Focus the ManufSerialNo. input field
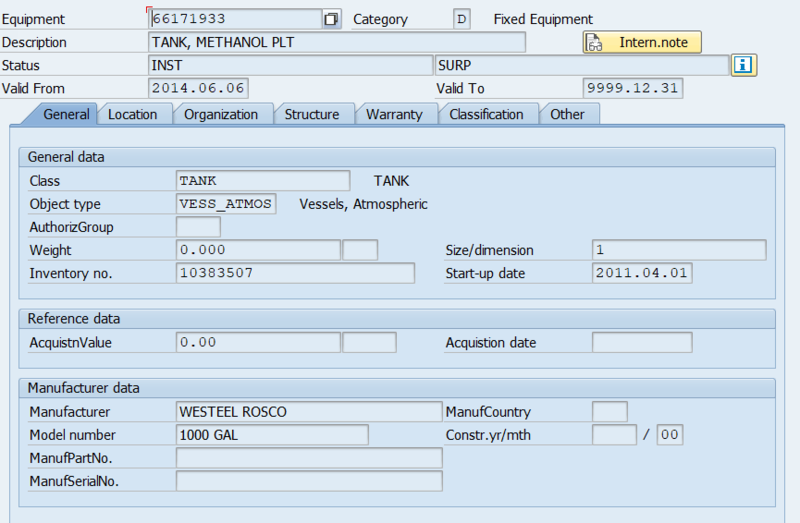Screen dimensions: 800x523 pyautogui.click(x=308, y=481)
